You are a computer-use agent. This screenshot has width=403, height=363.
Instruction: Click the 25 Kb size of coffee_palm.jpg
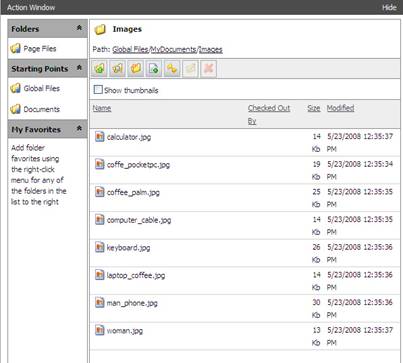point(316,198)
